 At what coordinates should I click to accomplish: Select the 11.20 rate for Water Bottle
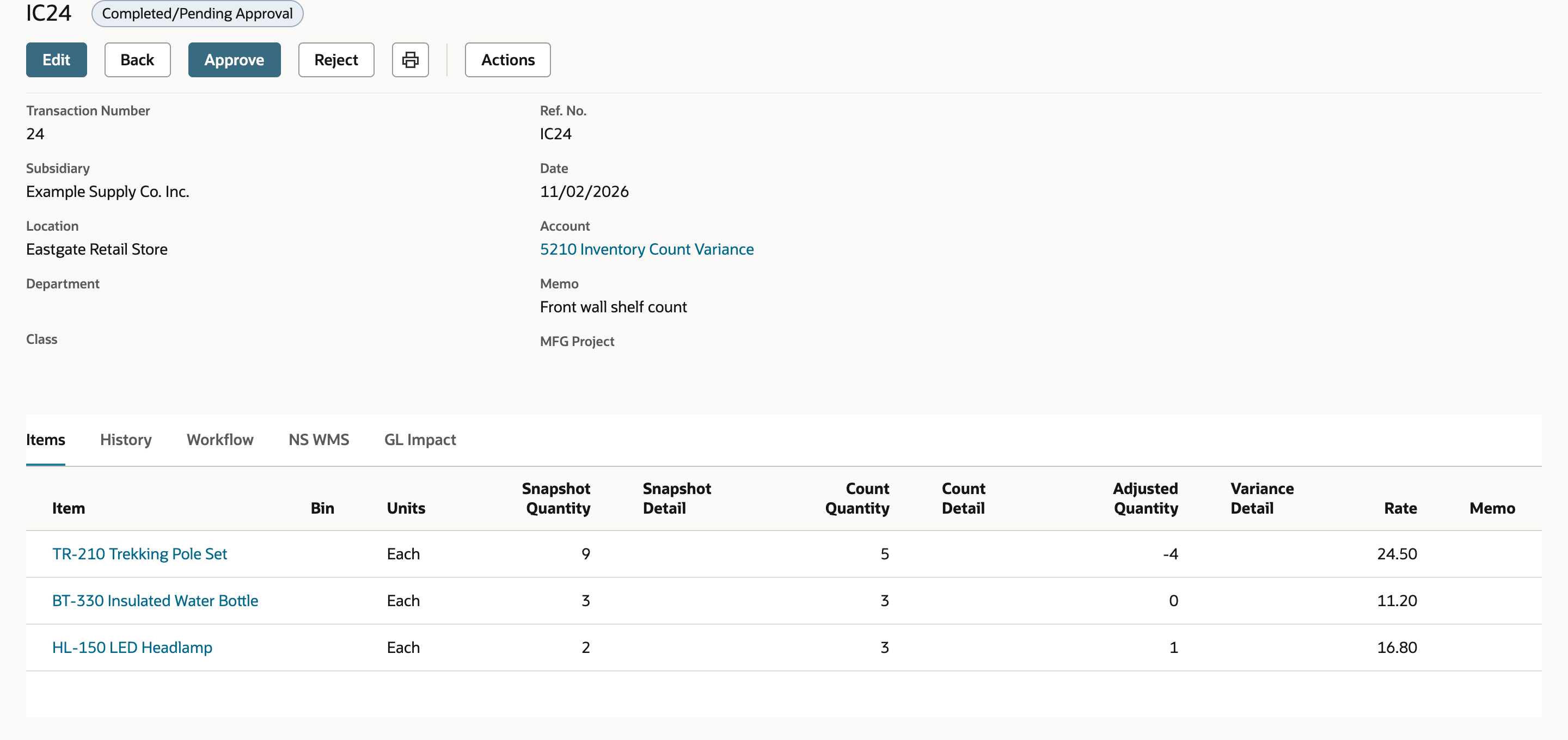[x=1397, y=601]
